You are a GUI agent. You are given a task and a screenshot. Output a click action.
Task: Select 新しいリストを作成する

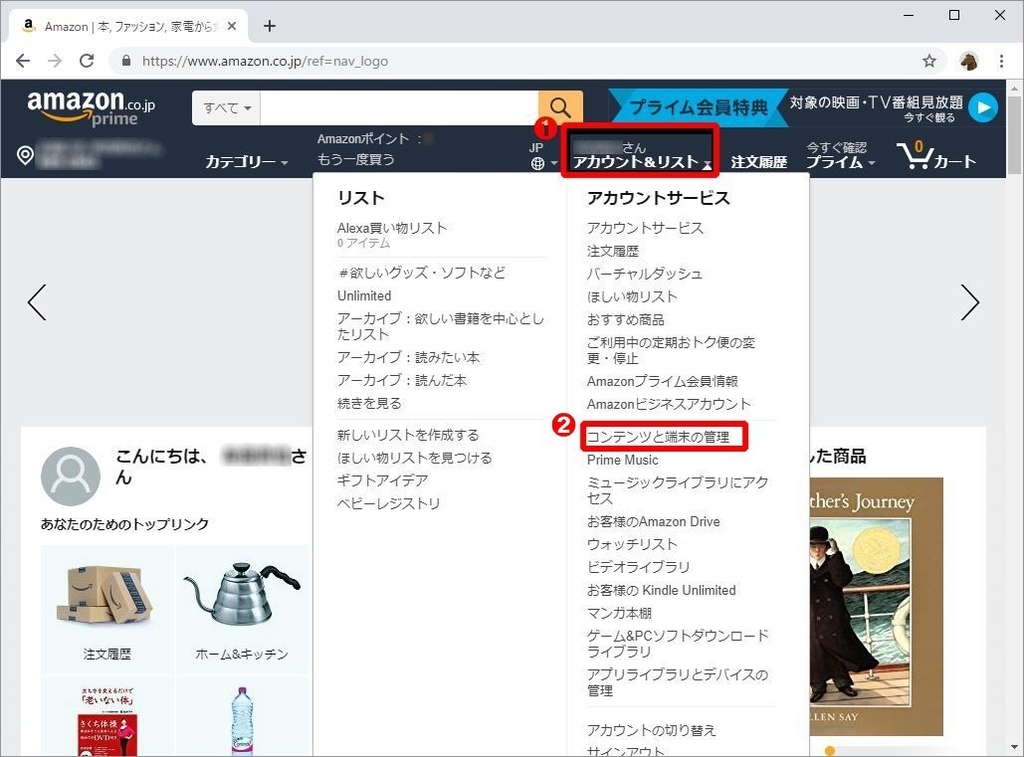pos(408,435)
